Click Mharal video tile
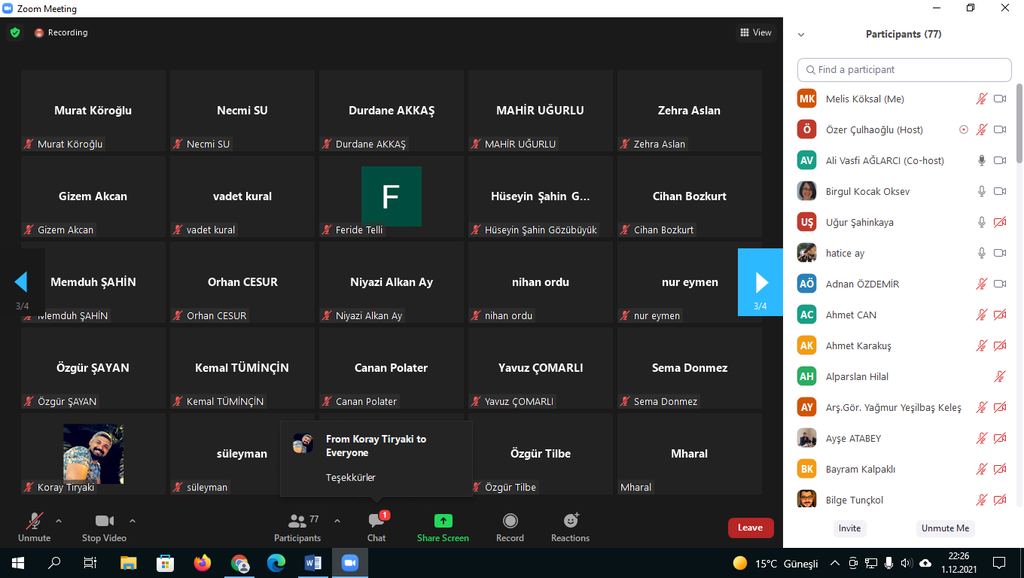 click(690, 454)
